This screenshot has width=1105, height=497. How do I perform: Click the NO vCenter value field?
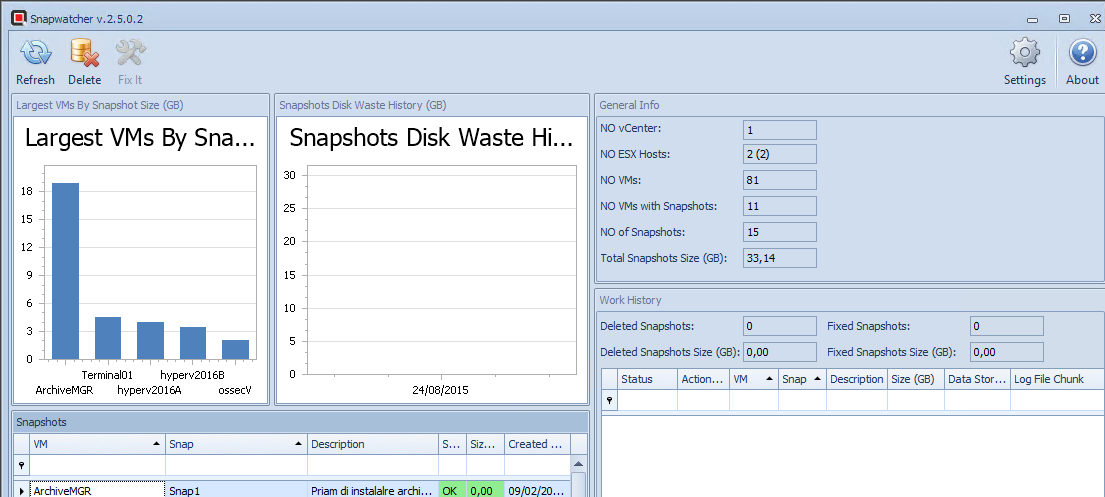780,130
